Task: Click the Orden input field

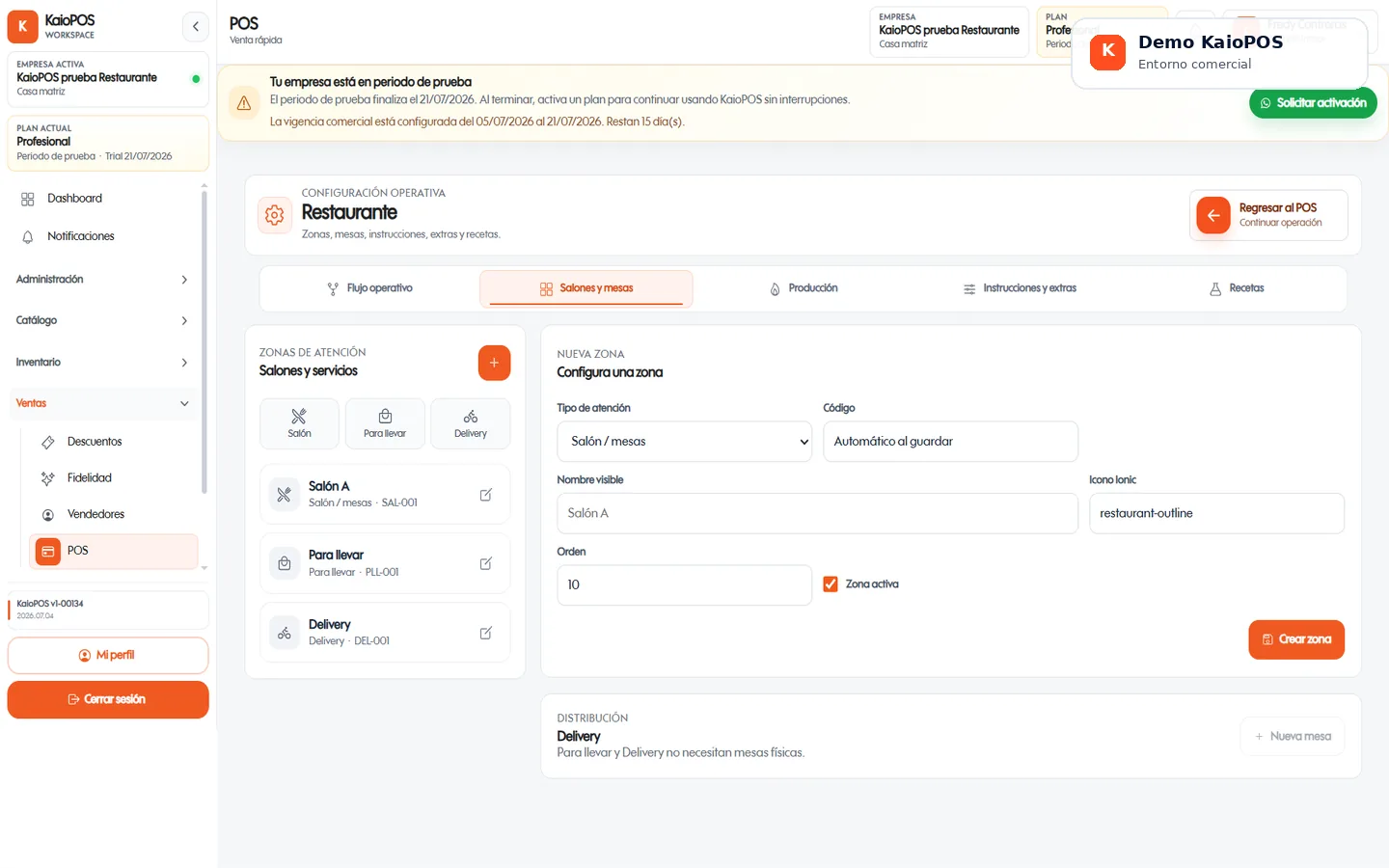Action: (x=685, y=585)
